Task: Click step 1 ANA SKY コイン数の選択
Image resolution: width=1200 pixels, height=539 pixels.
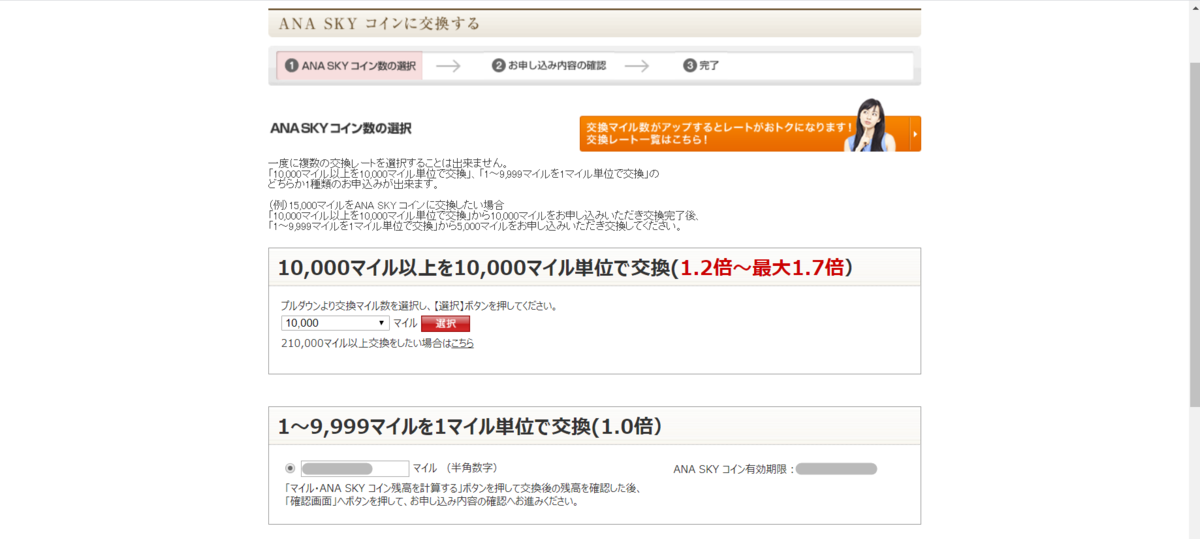Action: tap(350, 66)
